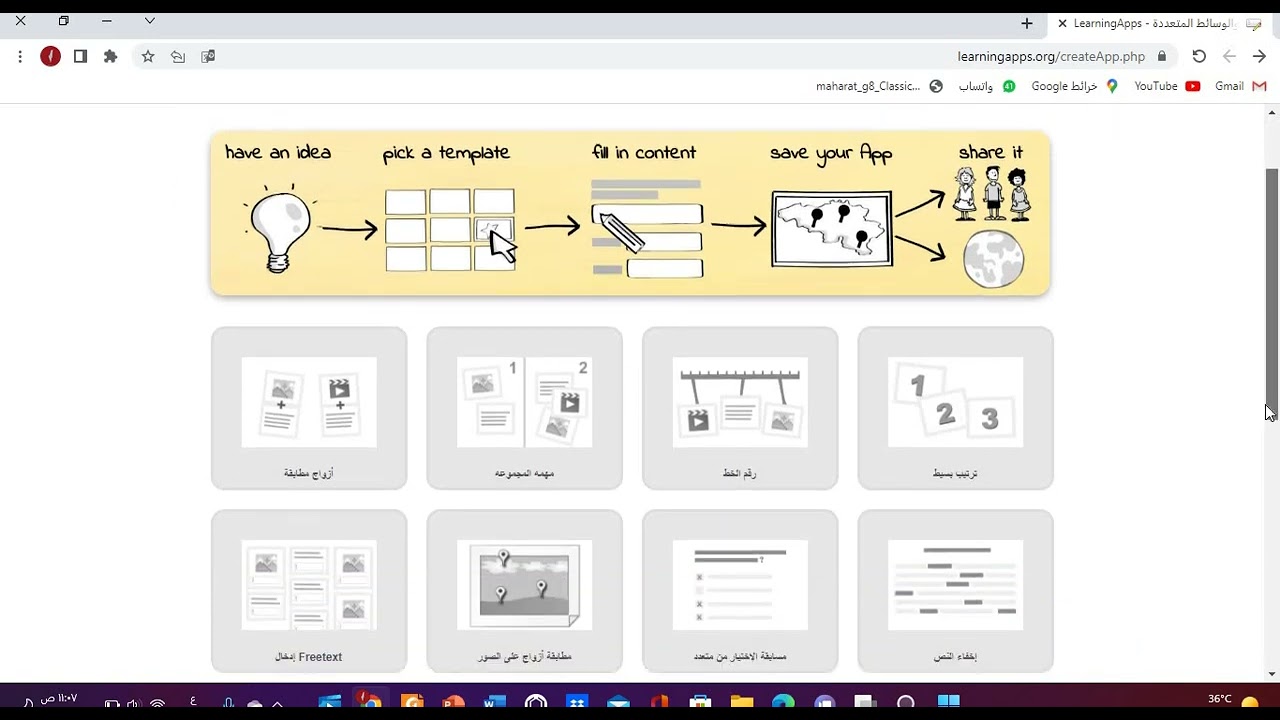1280x720 pixels.
Task: Choose the مسابقة الاختيار من متعدد quiz template
Action: 740,591
